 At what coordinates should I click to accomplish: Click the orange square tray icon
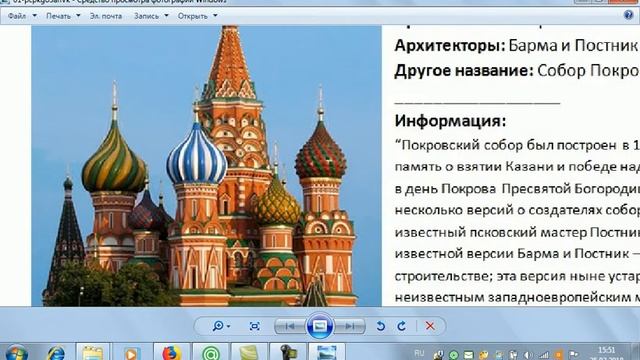559,355
